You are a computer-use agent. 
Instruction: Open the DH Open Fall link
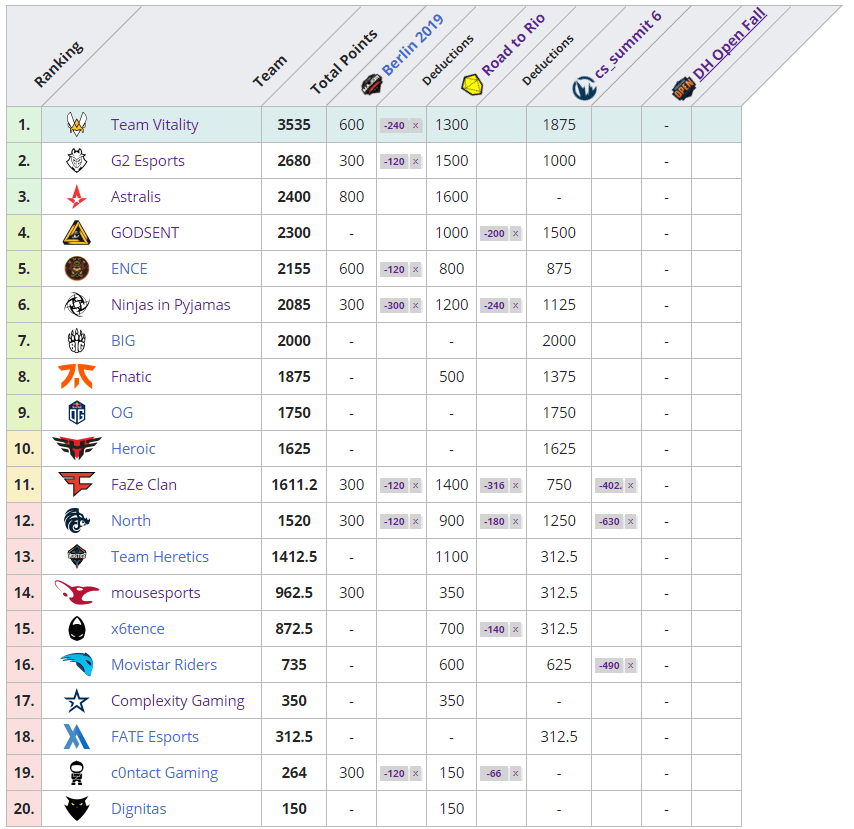pyautogui.click(x=729, y=44)
